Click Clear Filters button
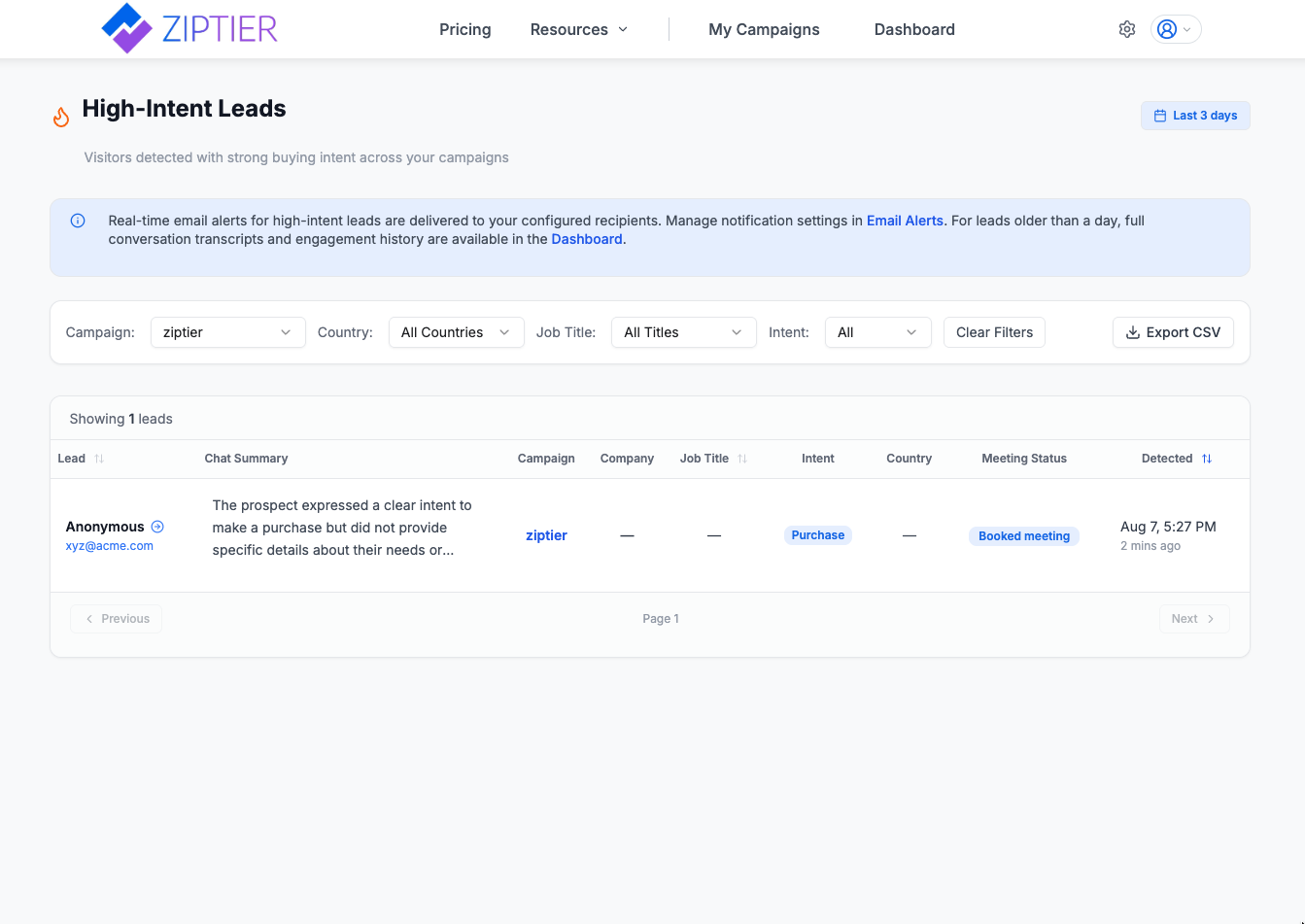 pyautogui.click(x=995, y=332)
